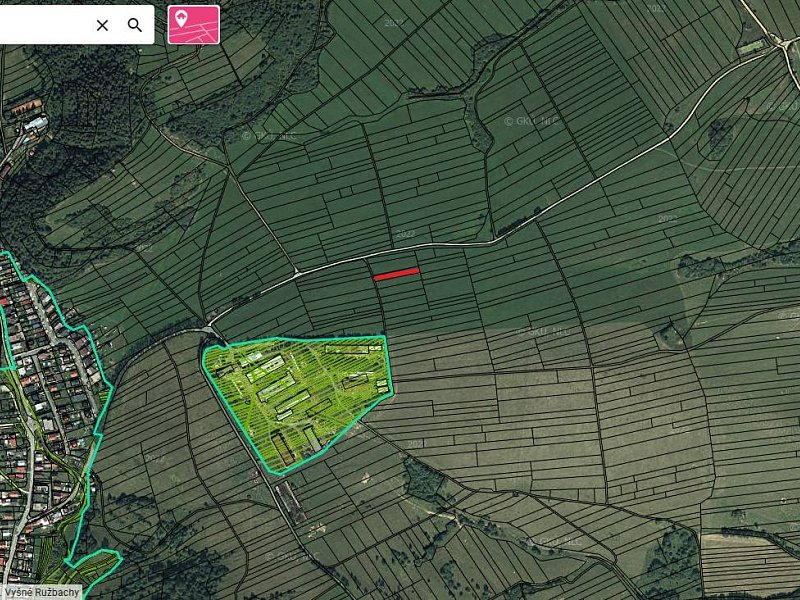800x600 pixels.
Task: Open the pink cadastral map layer button
Action: click(193, 24)
